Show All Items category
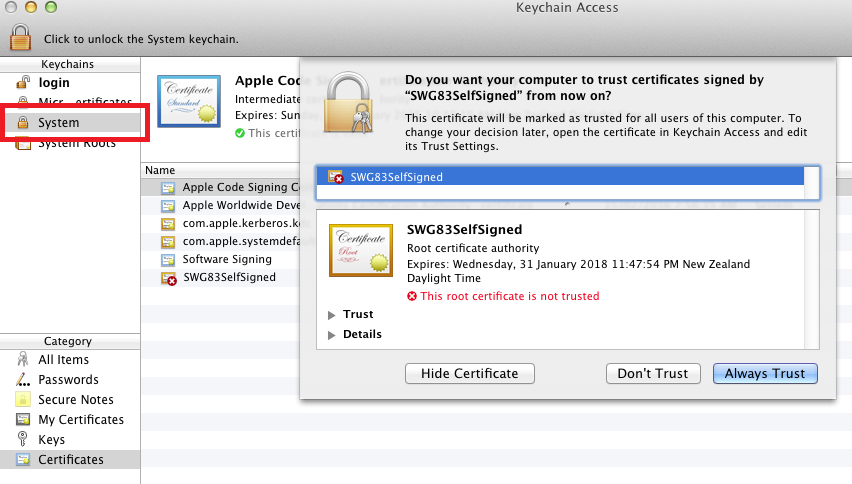Screen dimensions: 852x484 [x=63, y=360]
